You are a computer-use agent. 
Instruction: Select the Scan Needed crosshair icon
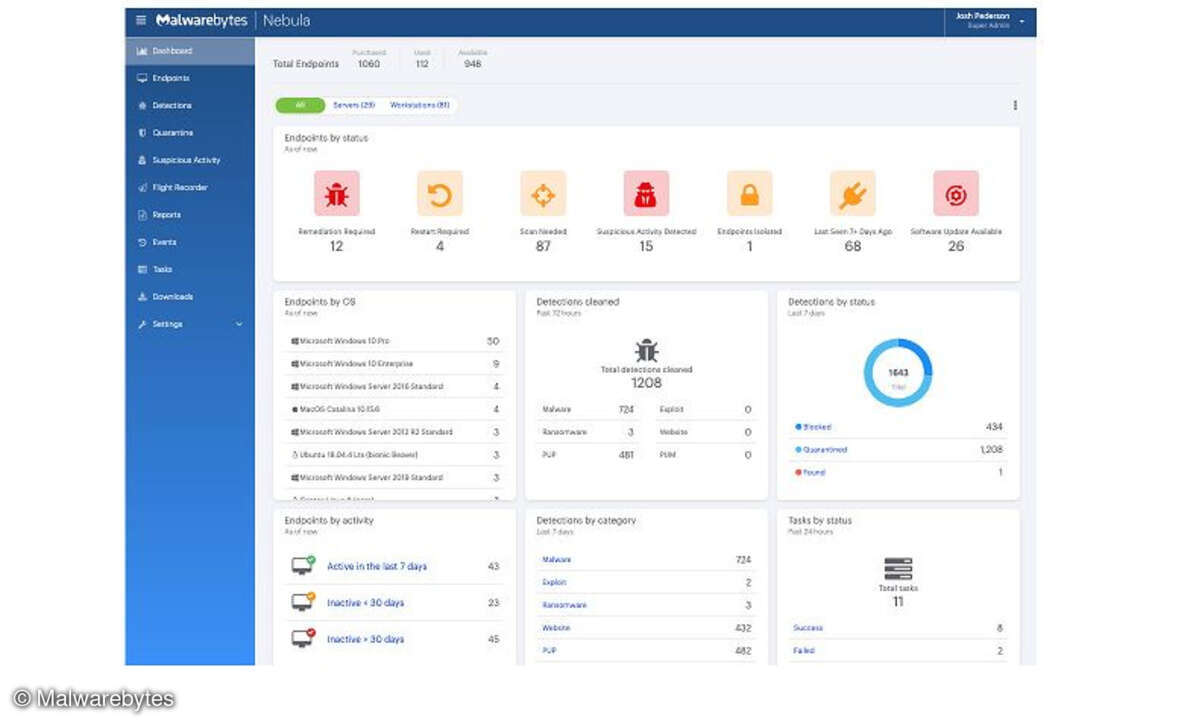click(543, 193)
